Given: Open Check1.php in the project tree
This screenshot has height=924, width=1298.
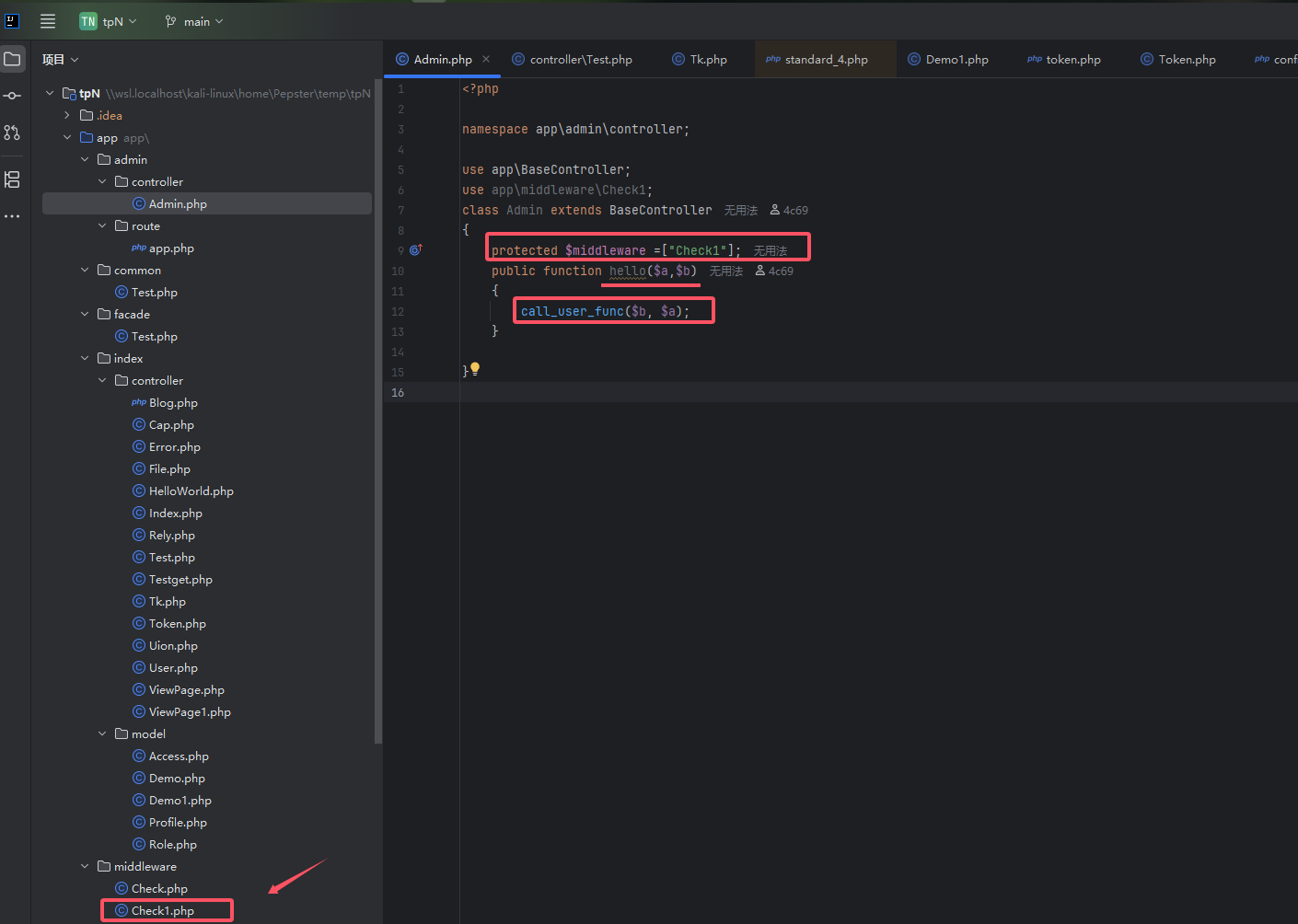Looking at the screenshot, I should click(163, 910).
